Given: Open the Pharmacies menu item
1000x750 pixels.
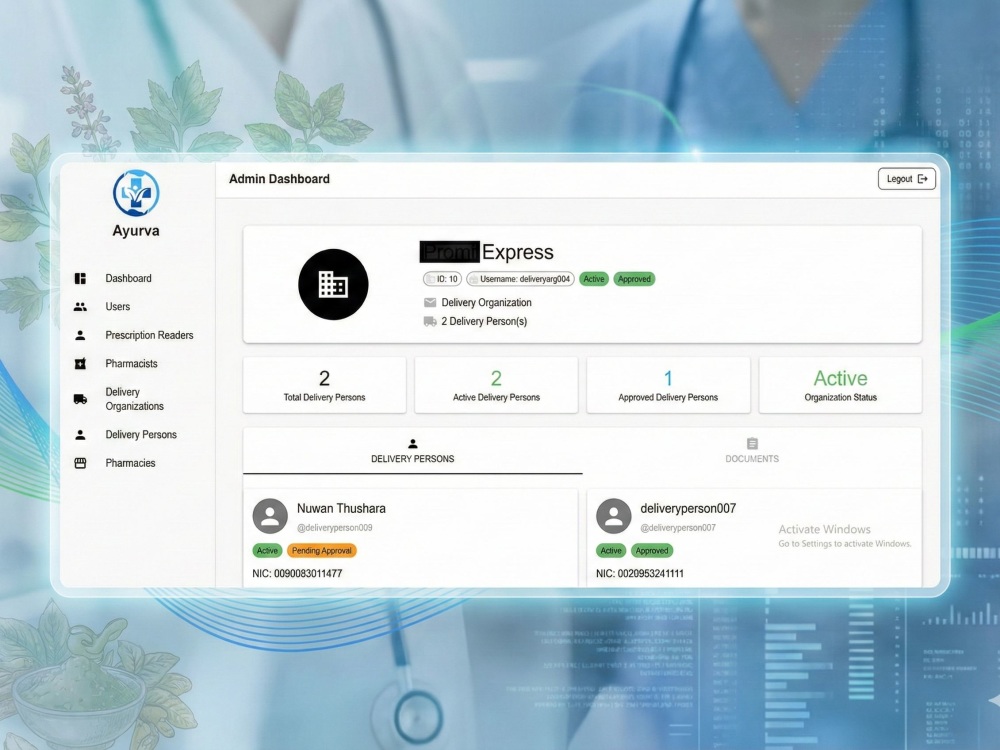Looking at the screenshot, I should pos(130,463).
